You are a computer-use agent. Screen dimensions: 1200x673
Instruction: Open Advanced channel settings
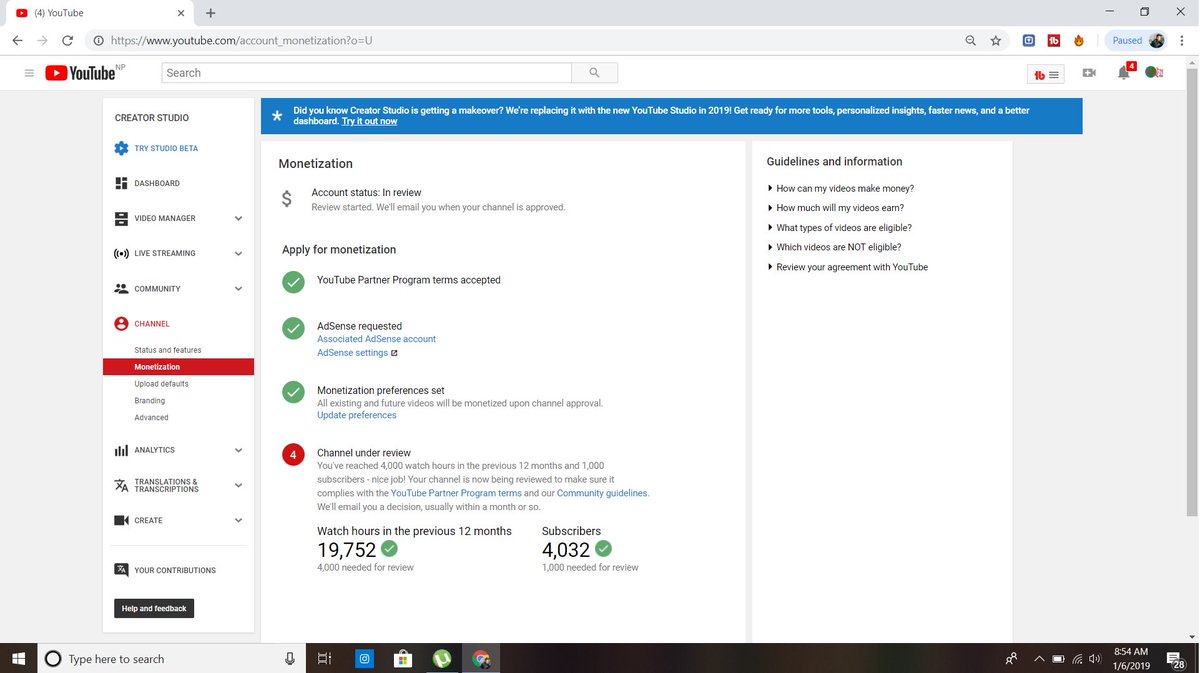click(152, 418)
